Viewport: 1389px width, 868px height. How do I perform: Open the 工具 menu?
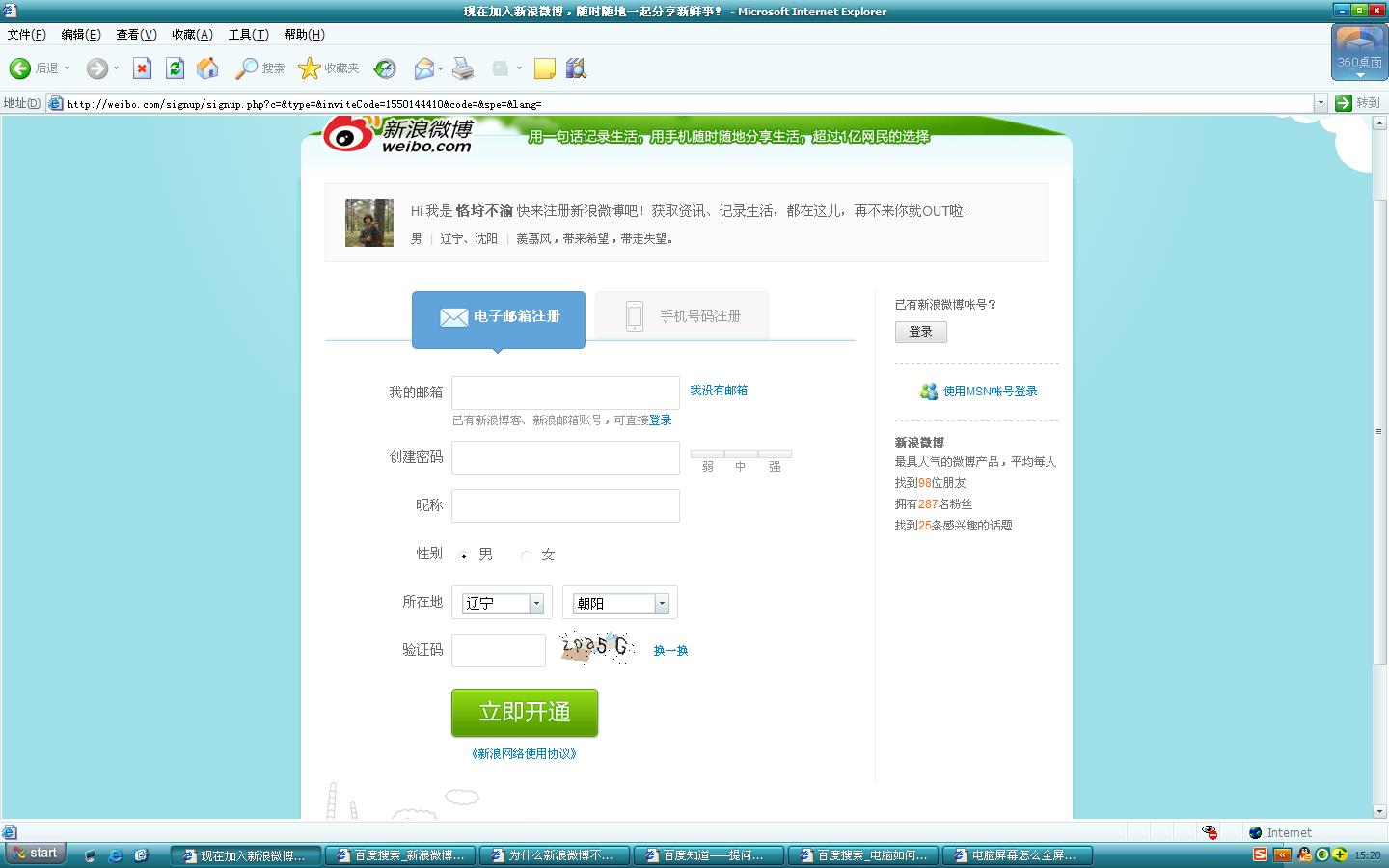(x=248, y=34)
